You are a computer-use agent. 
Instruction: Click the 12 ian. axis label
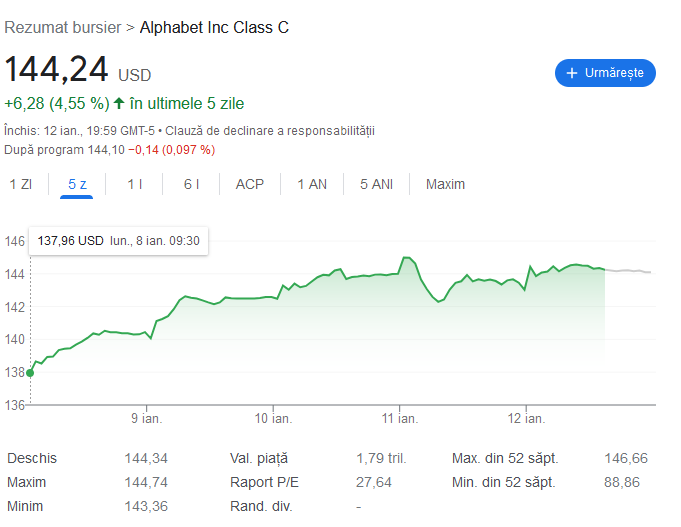(x=526, y=418)
